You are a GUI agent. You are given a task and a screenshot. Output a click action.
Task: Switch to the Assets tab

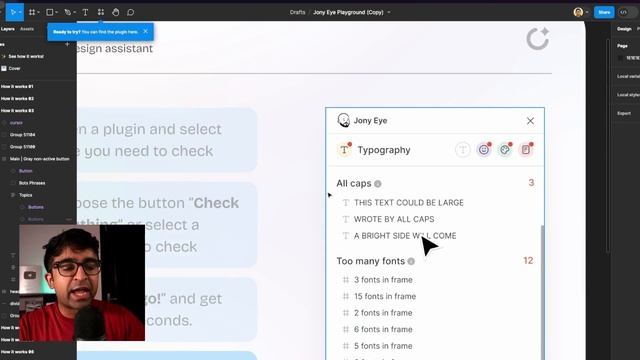pos(27,29)
